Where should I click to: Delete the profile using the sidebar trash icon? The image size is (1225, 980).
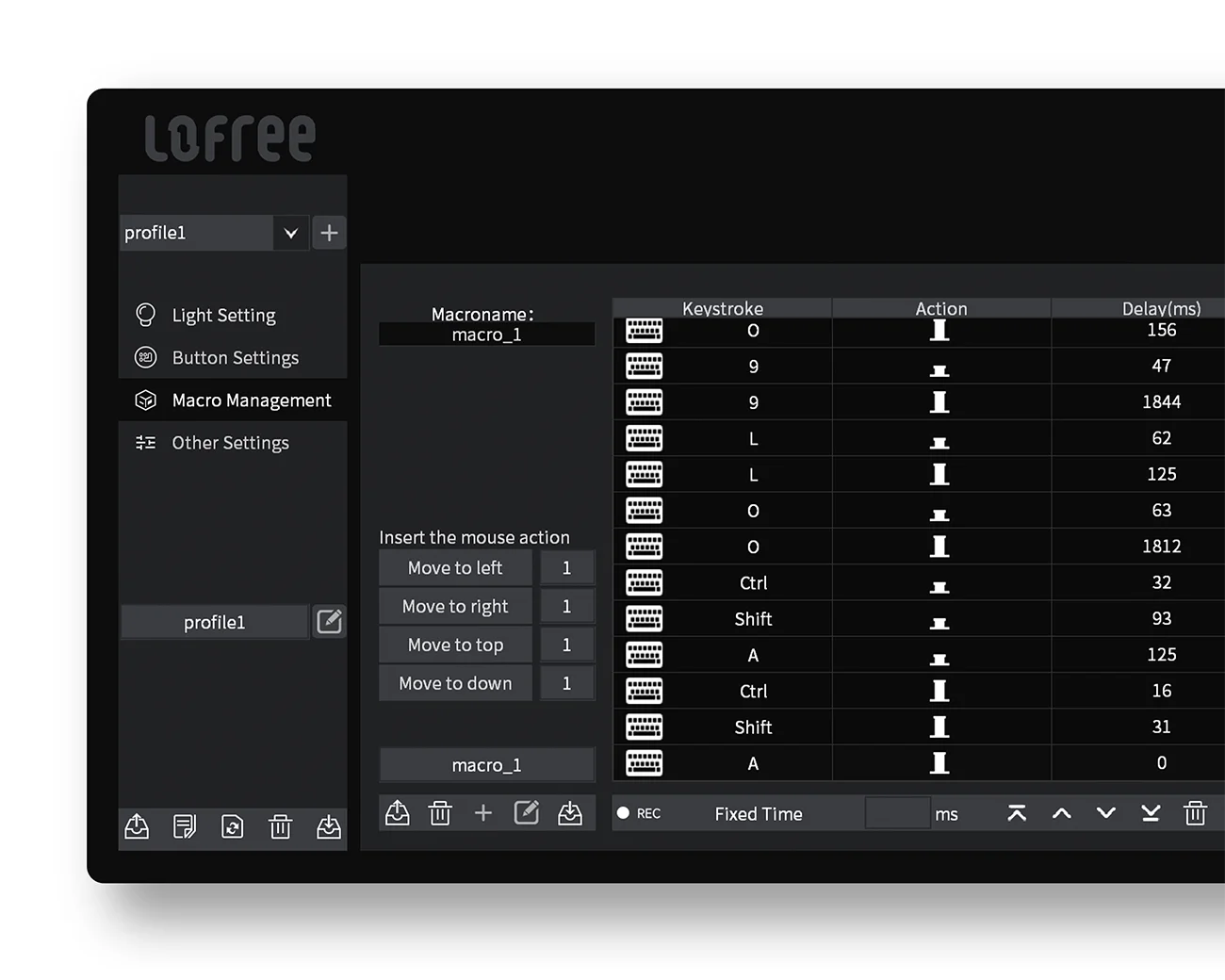(x=280, y=826)
